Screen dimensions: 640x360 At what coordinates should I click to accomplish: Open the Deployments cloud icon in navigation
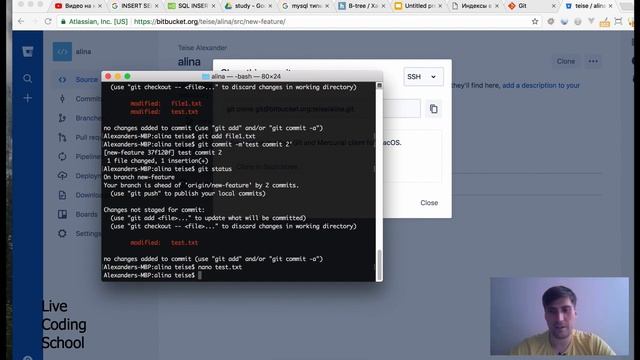[x=62, y=176]
